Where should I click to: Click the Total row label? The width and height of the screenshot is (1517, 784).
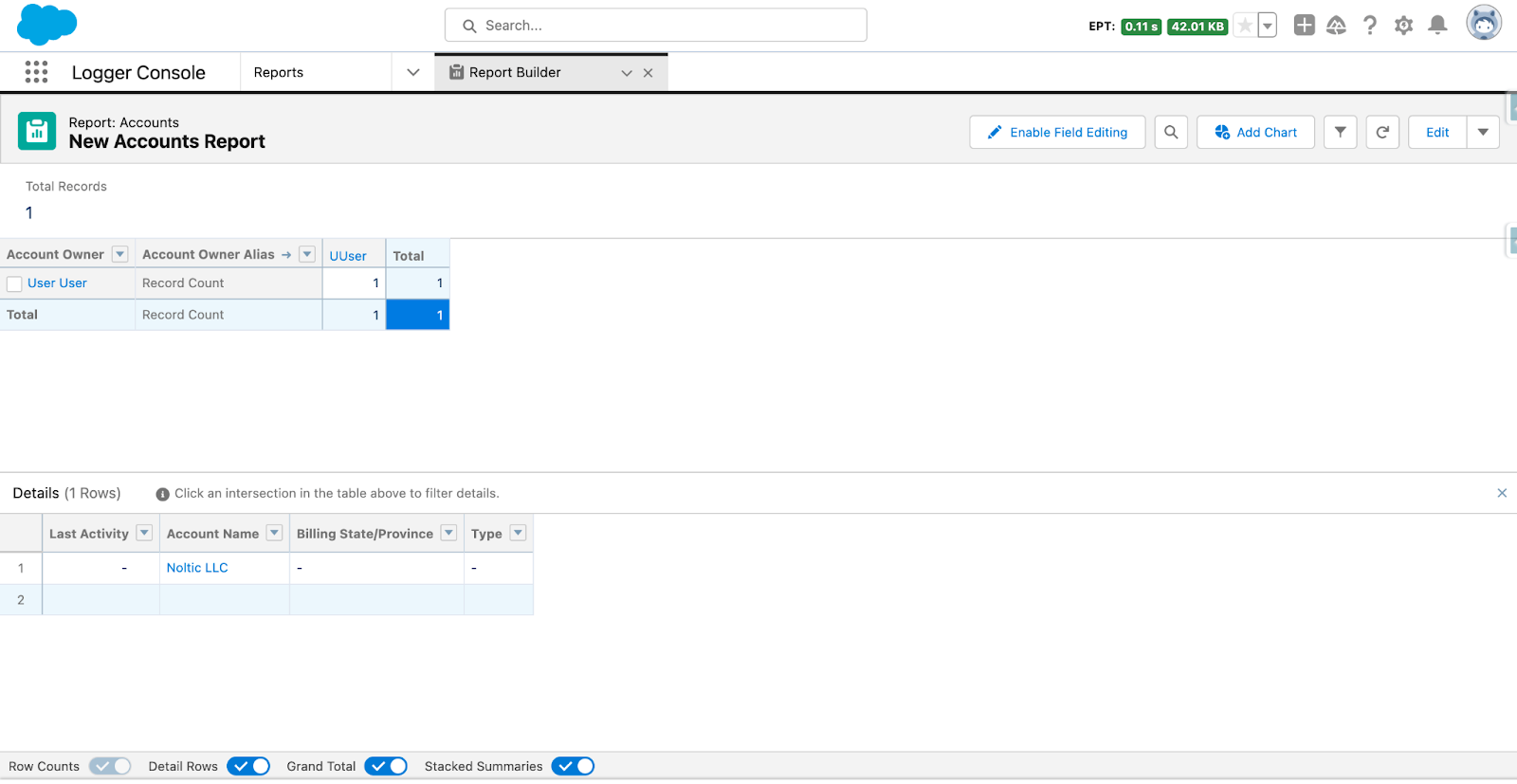[x=23, y=315]
